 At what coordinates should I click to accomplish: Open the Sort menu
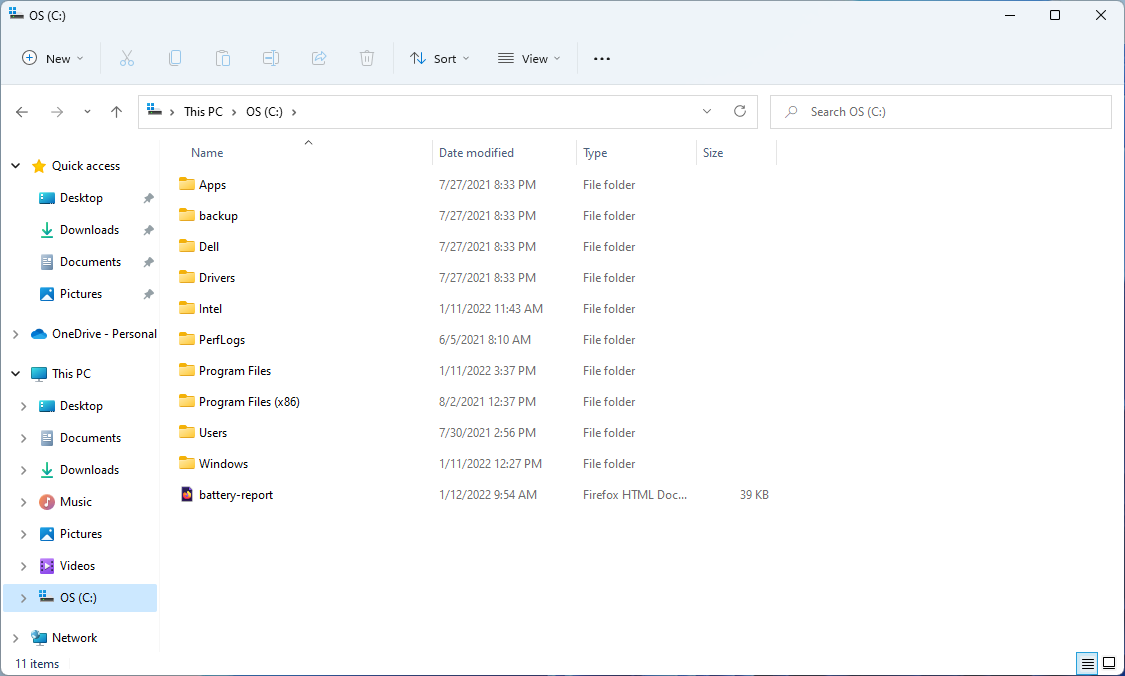[x=440, y=58]
